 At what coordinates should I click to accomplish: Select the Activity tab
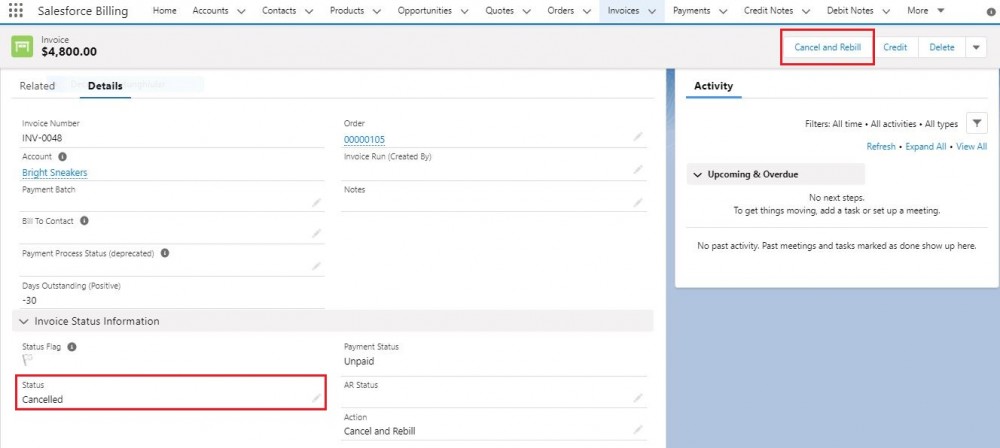[x=714, y=86]
